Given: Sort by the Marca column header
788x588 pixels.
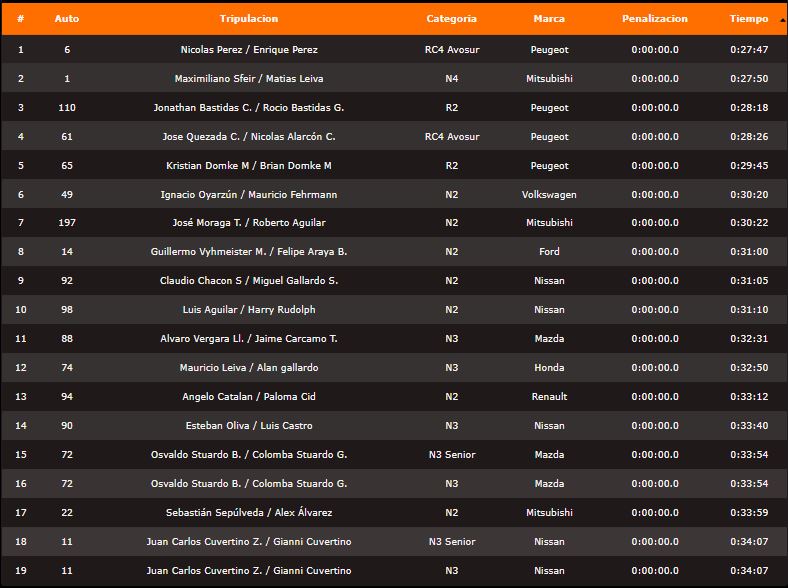Looking at the screenshot, I should pyautogui.click(x=549, y=19).
